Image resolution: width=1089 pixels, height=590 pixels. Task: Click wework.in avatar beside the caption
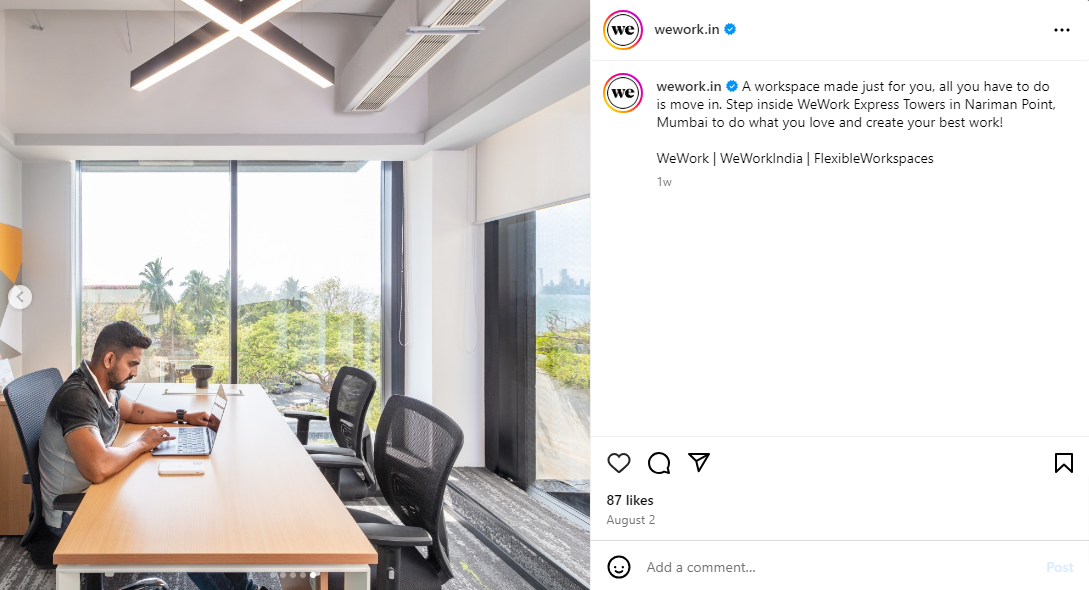pyautogui.click(x=623, y=92)
